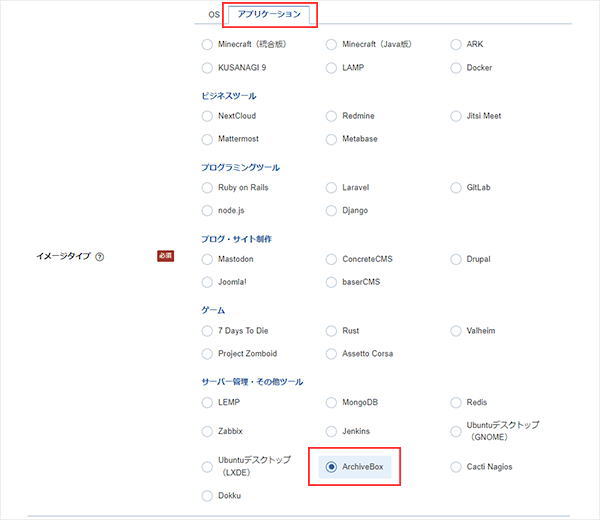The image size is (600, 520).
Task: Click the イメージタイプ field label
Action: [63, 256]
